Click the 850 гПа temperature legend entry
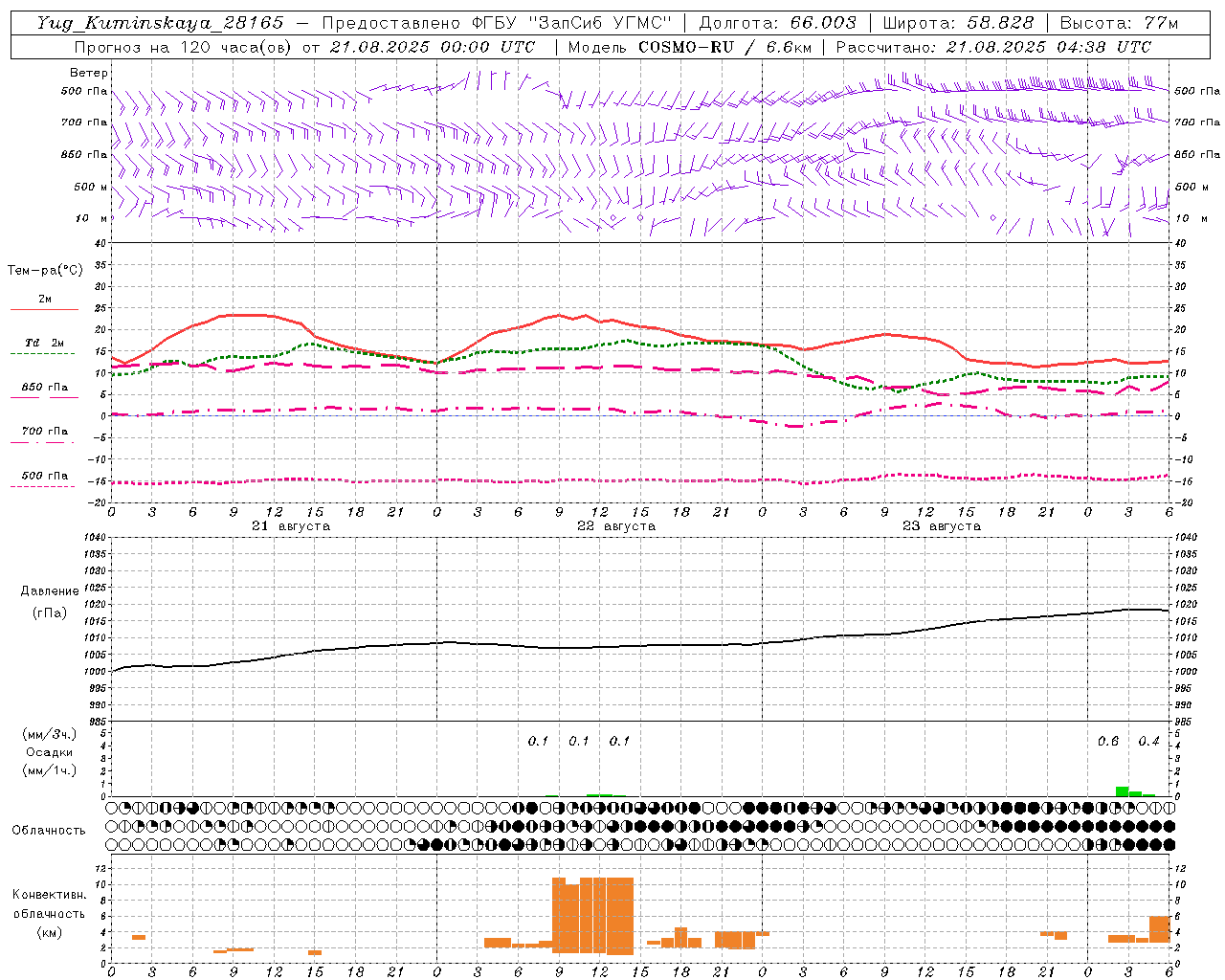The width and height of the screenshot is (1225, 980). (x=44, y=387)
